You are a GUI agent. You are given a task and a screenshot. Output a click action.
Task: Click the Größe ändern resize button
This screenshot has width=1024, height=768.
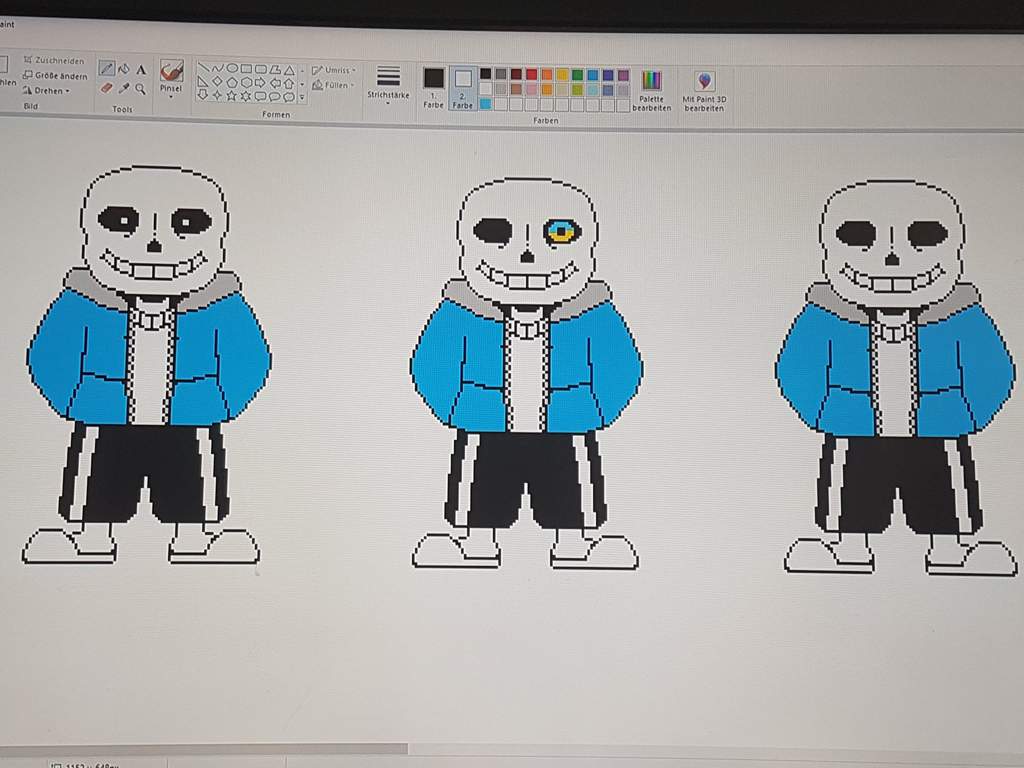click(x=55, y=76)
